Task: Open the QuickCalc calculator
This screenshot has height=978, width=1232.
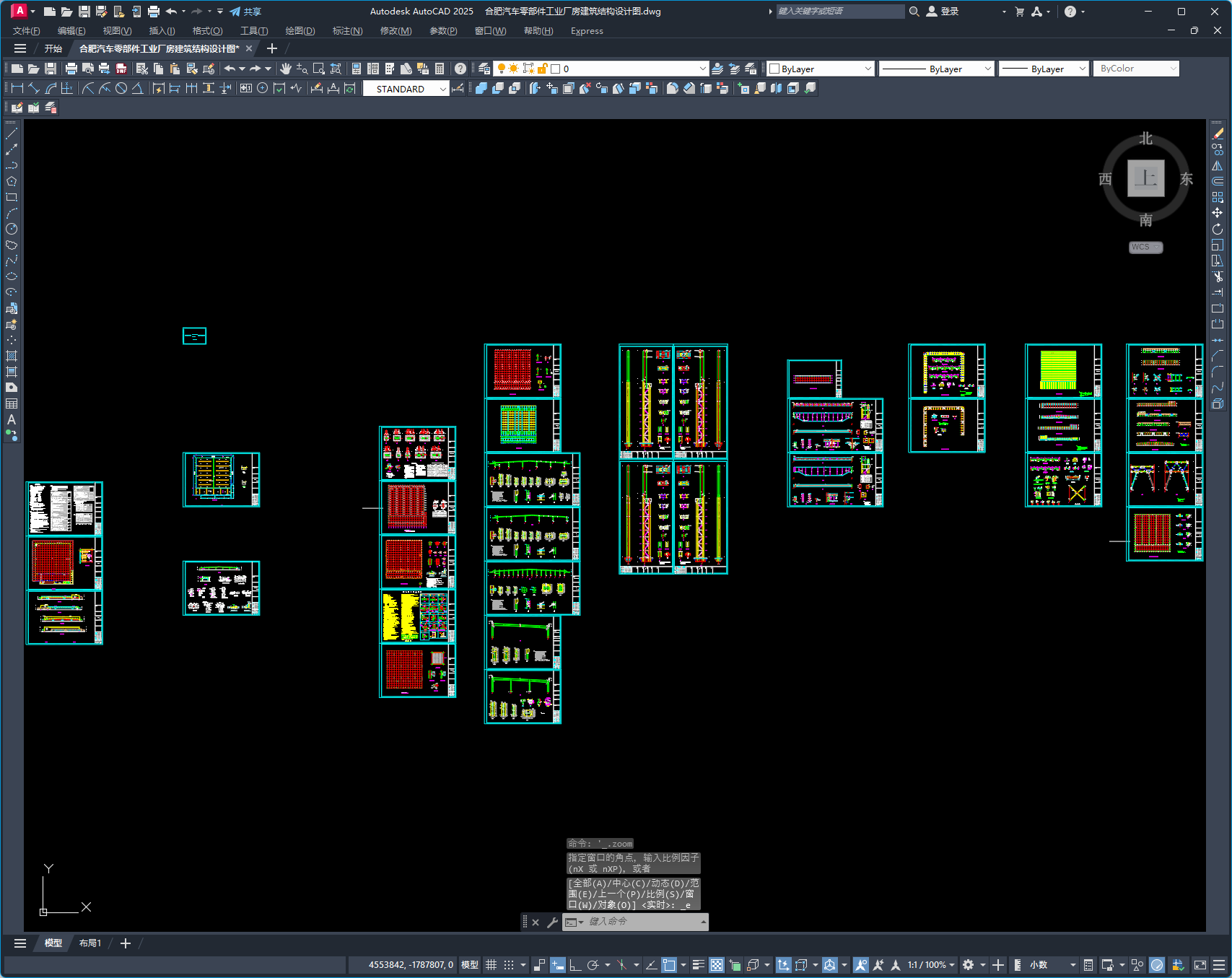Action: pos(440,69)
